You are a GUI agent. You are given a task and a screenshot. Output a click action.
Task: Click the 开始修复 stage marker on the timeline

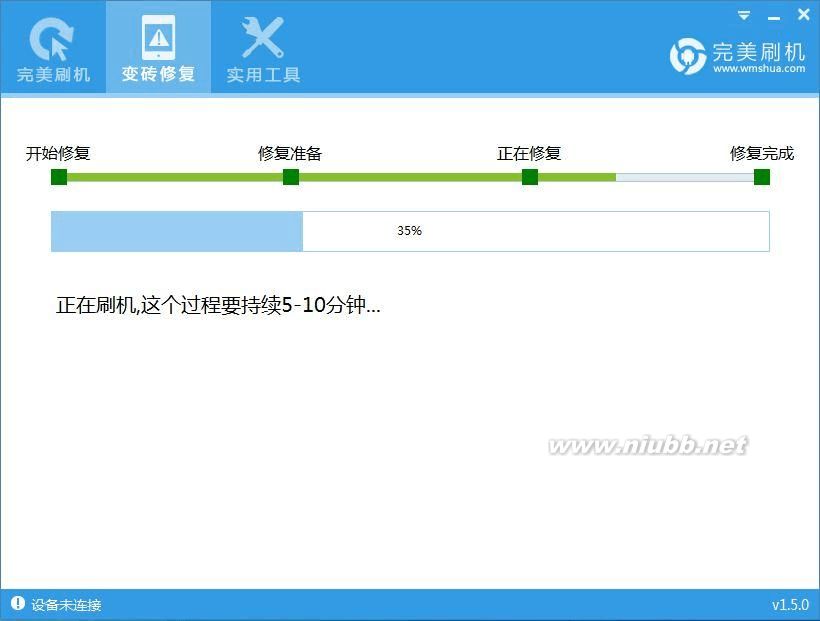tap(58, 176)
